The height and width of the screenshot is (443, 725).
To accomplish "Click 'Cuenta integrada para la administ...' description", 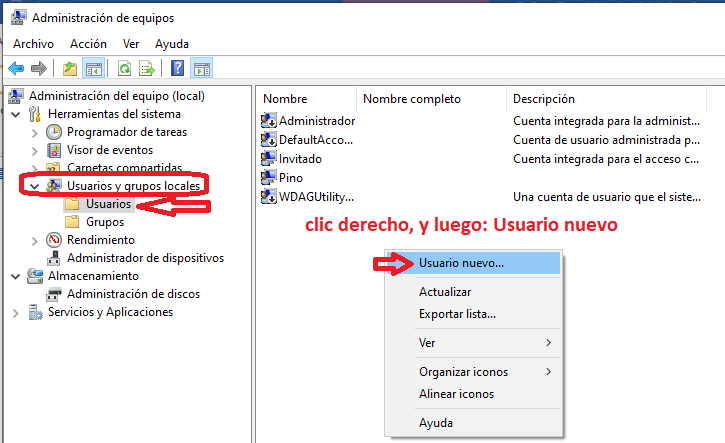I will (607, 121).
